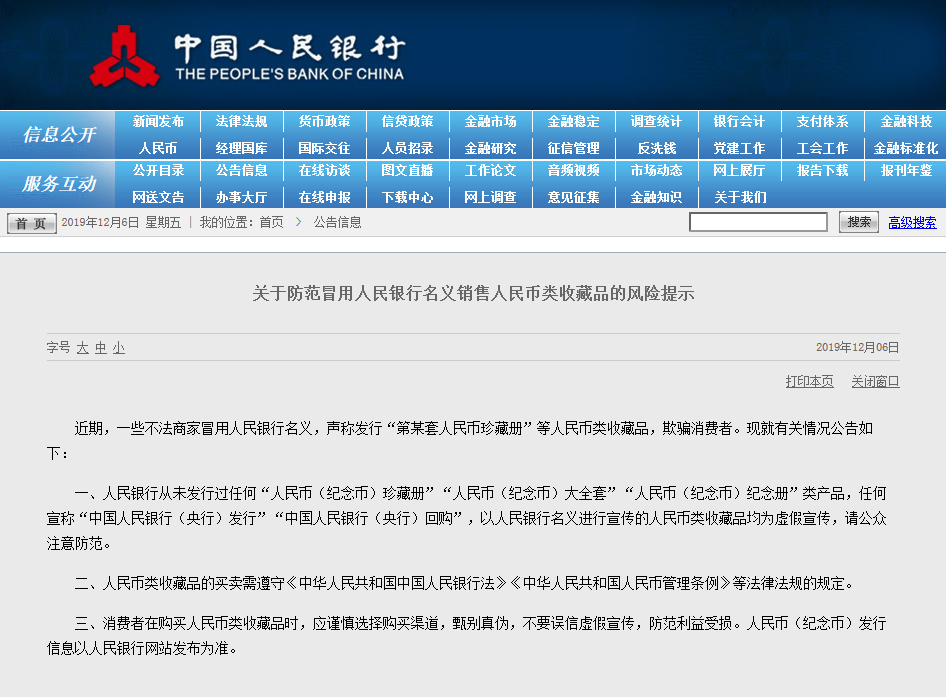
Task: Click 打印本页 to print this page
Action: [x=809, y=381]
